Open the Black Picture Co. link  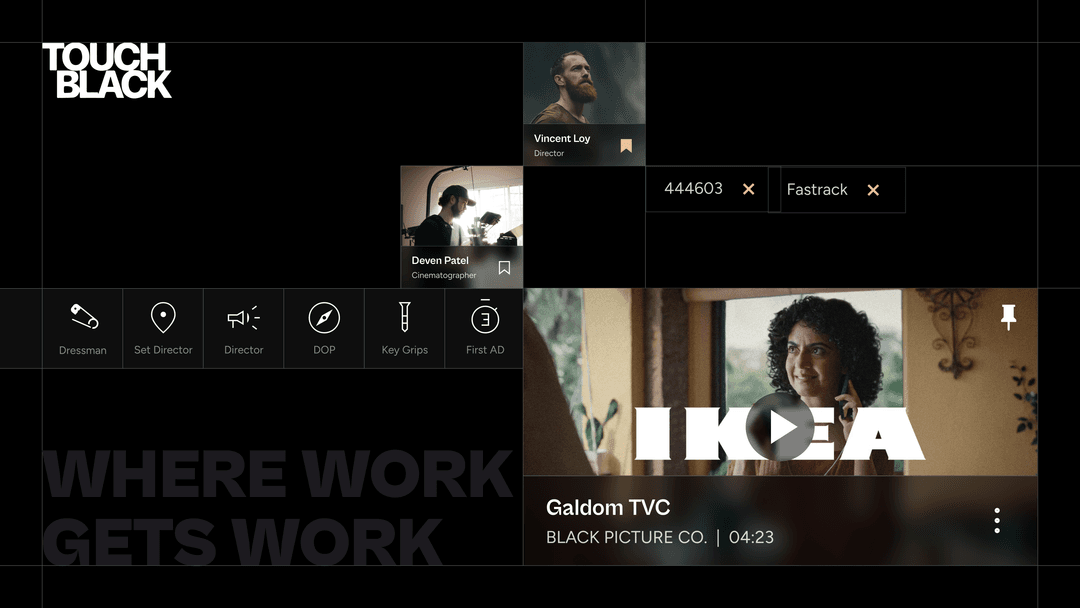(x=626, y=538)
